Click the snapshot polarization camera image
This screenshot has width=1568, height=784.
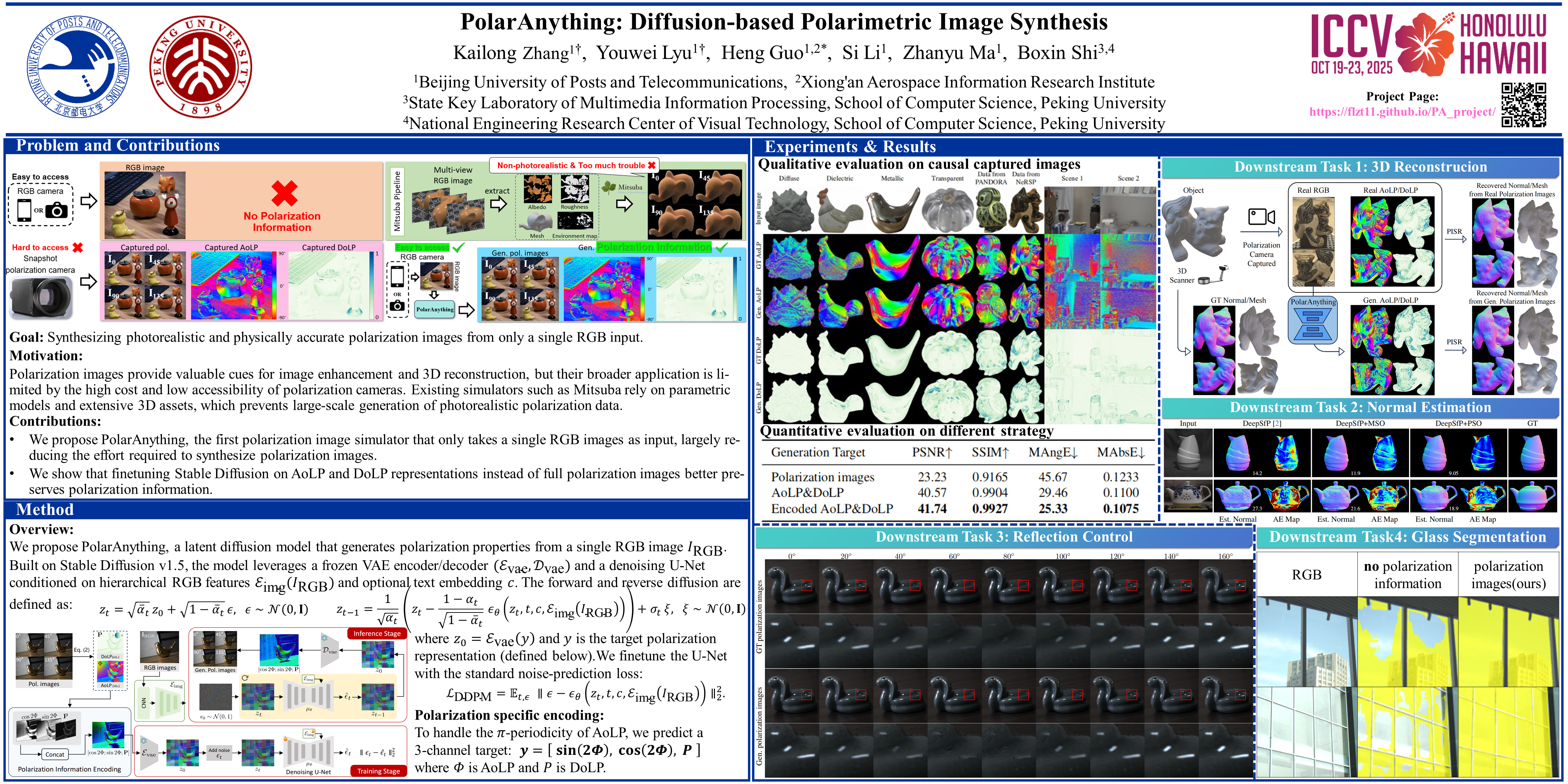[41, 298]
